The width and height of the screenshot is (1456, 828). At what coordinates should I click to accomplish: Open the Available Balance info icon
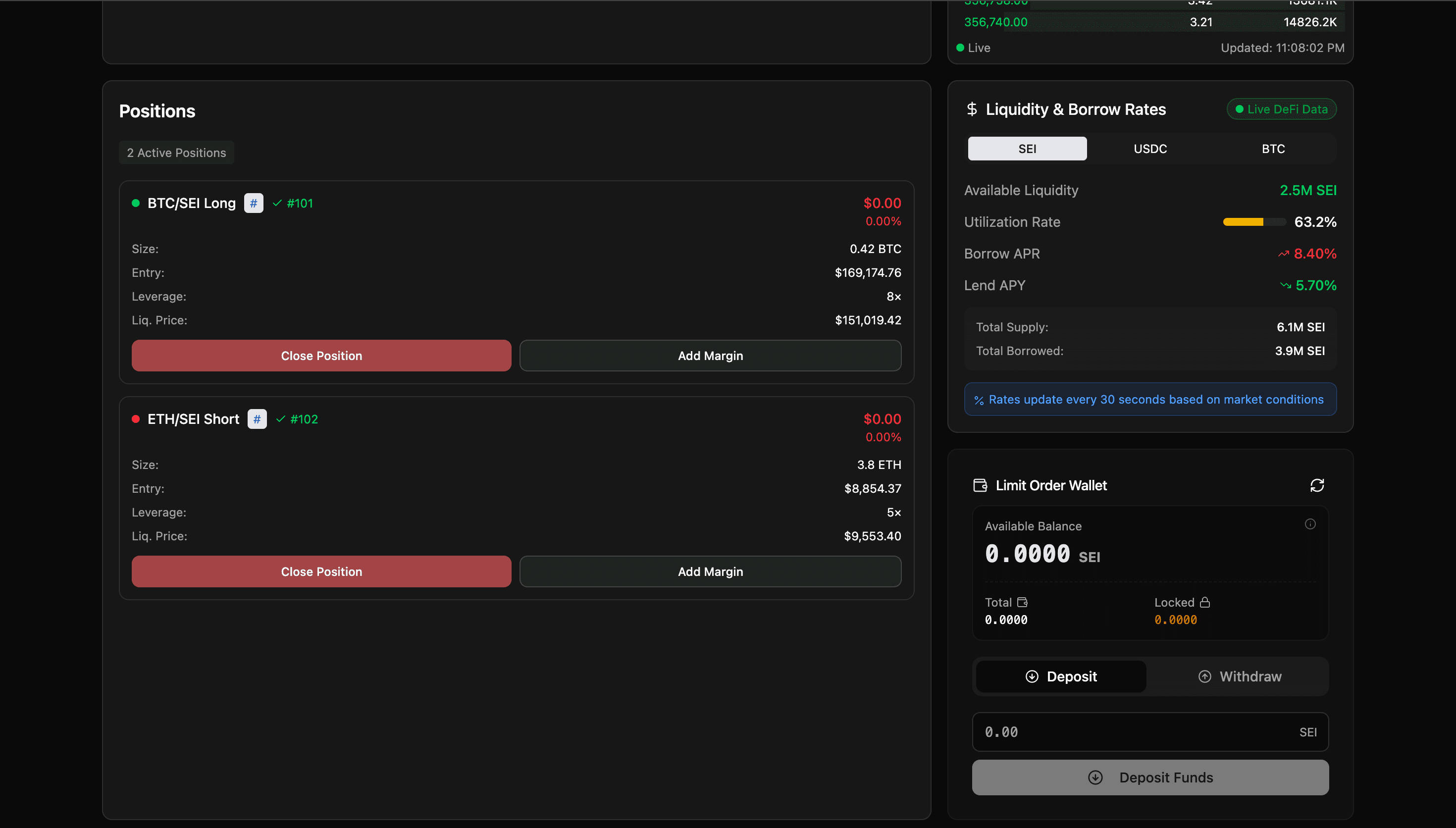(x=1310, y=524)
